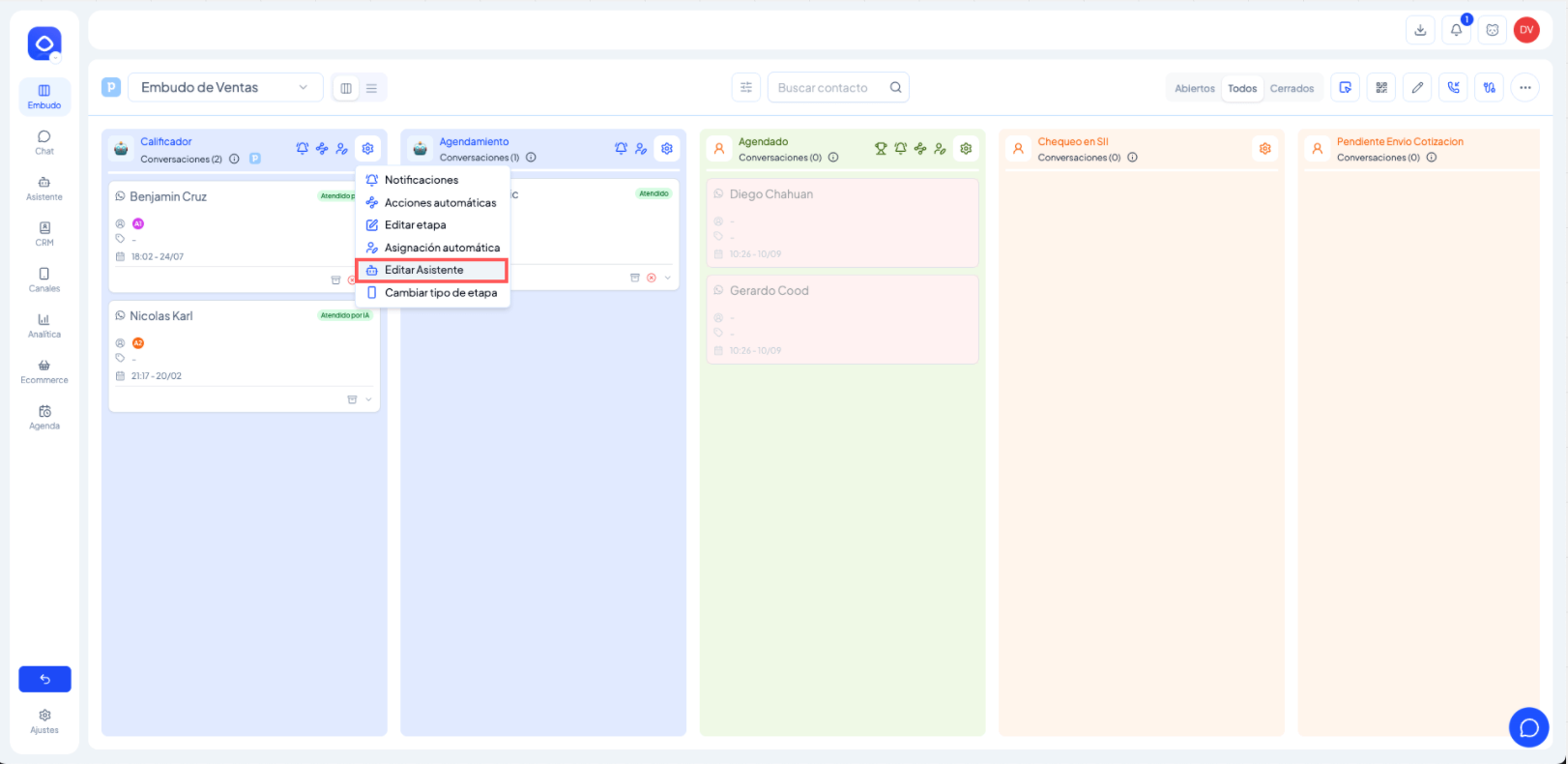Screen dimensions: 1568x764
Task: Click the notifications bell in top bar
Action: point(1456,30)
